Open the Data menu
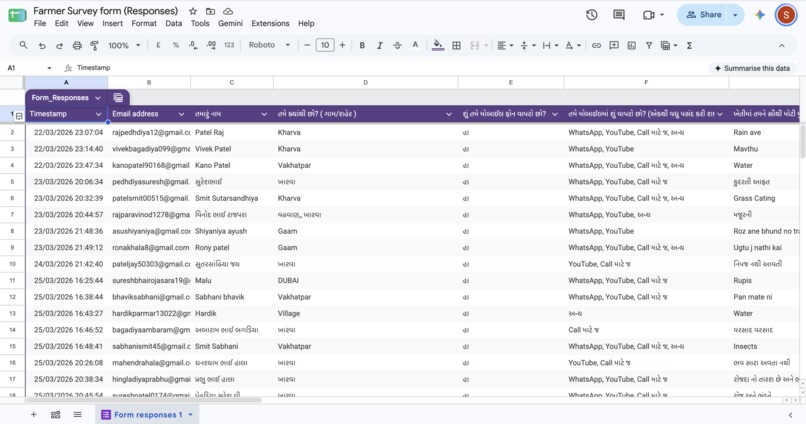806x424 pixels. coord(174,23)
